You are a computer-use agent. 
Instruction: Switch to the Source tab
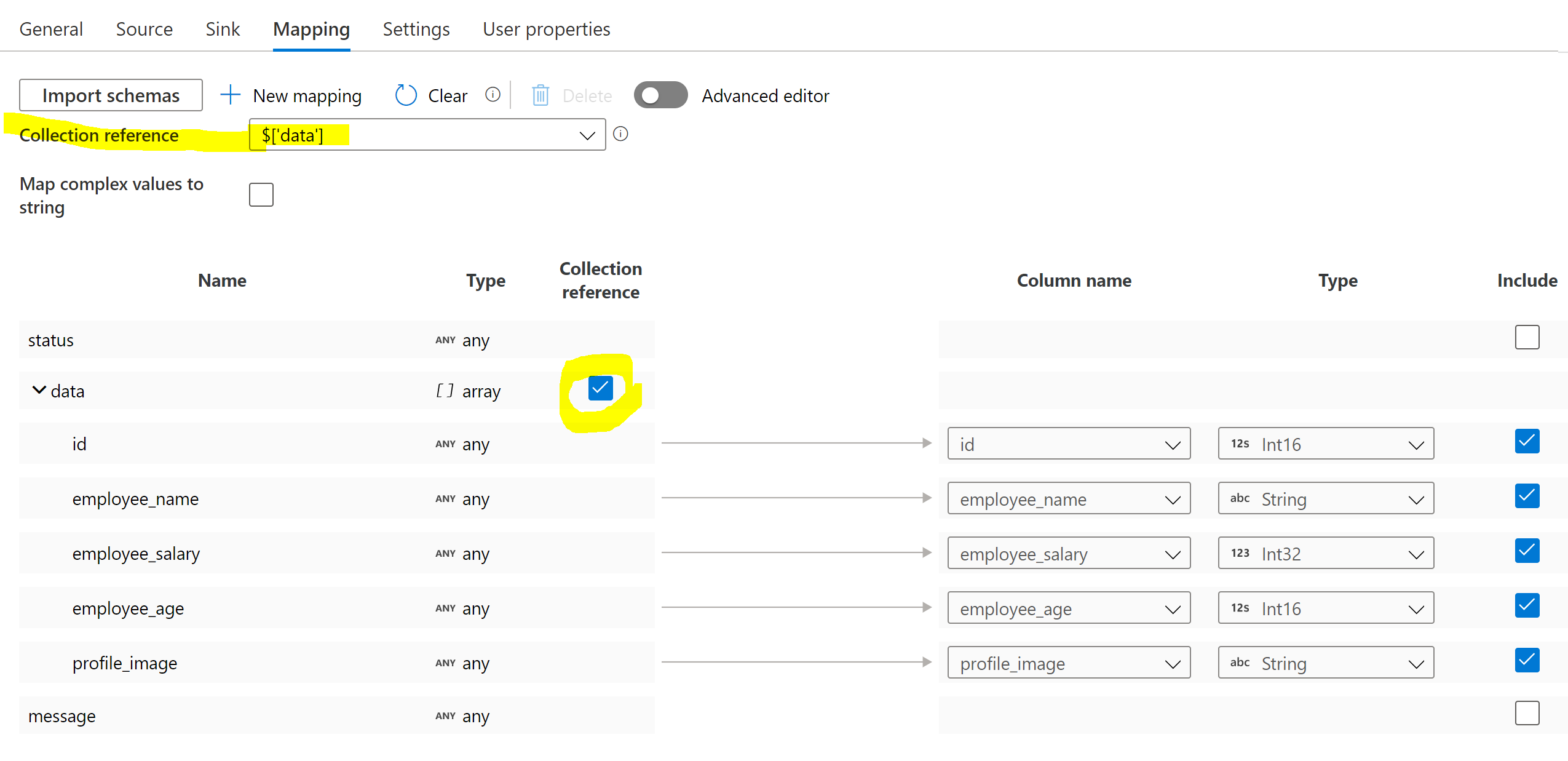[145, 29]
